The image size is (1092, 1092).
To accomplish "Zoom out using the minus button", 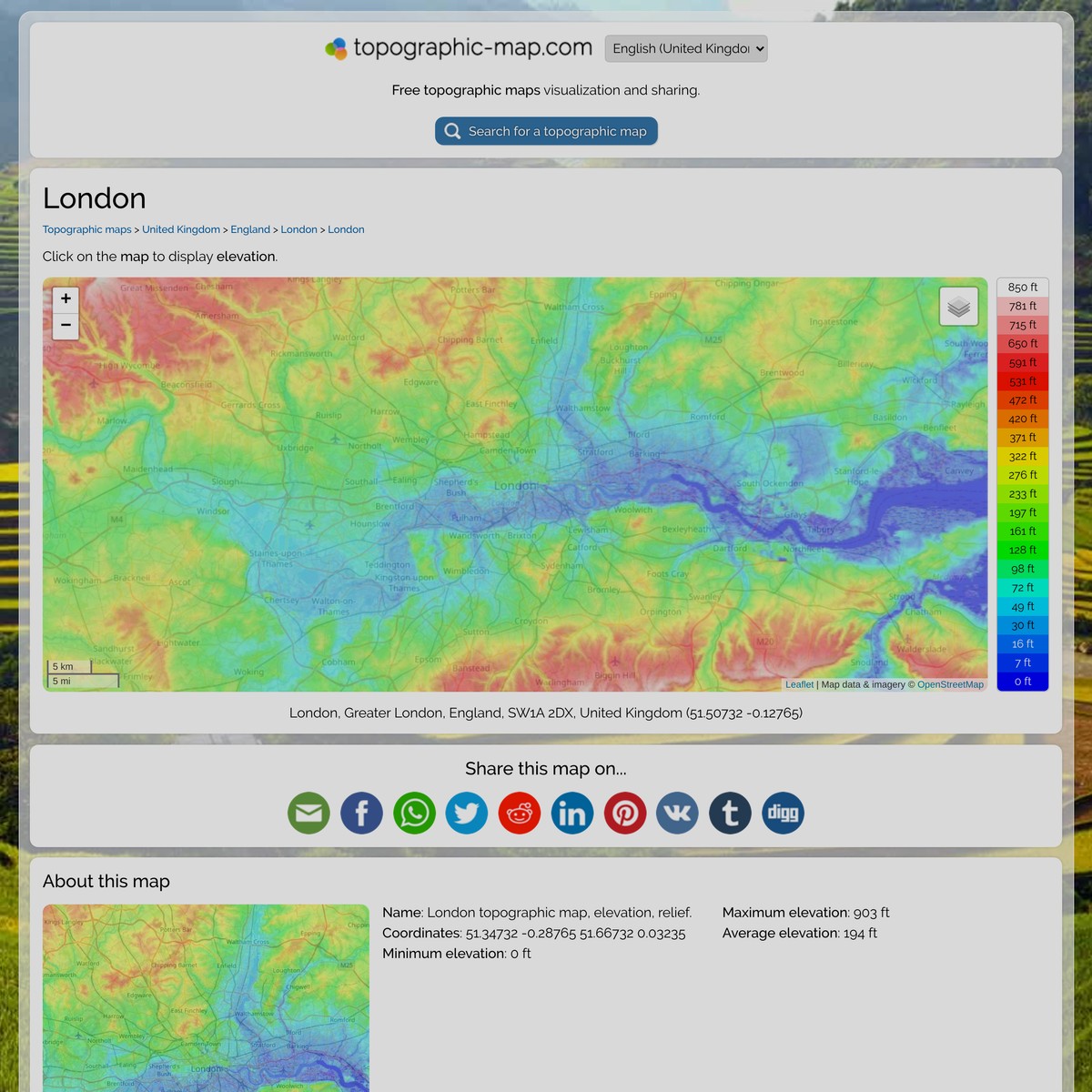I will coord(65,326).
